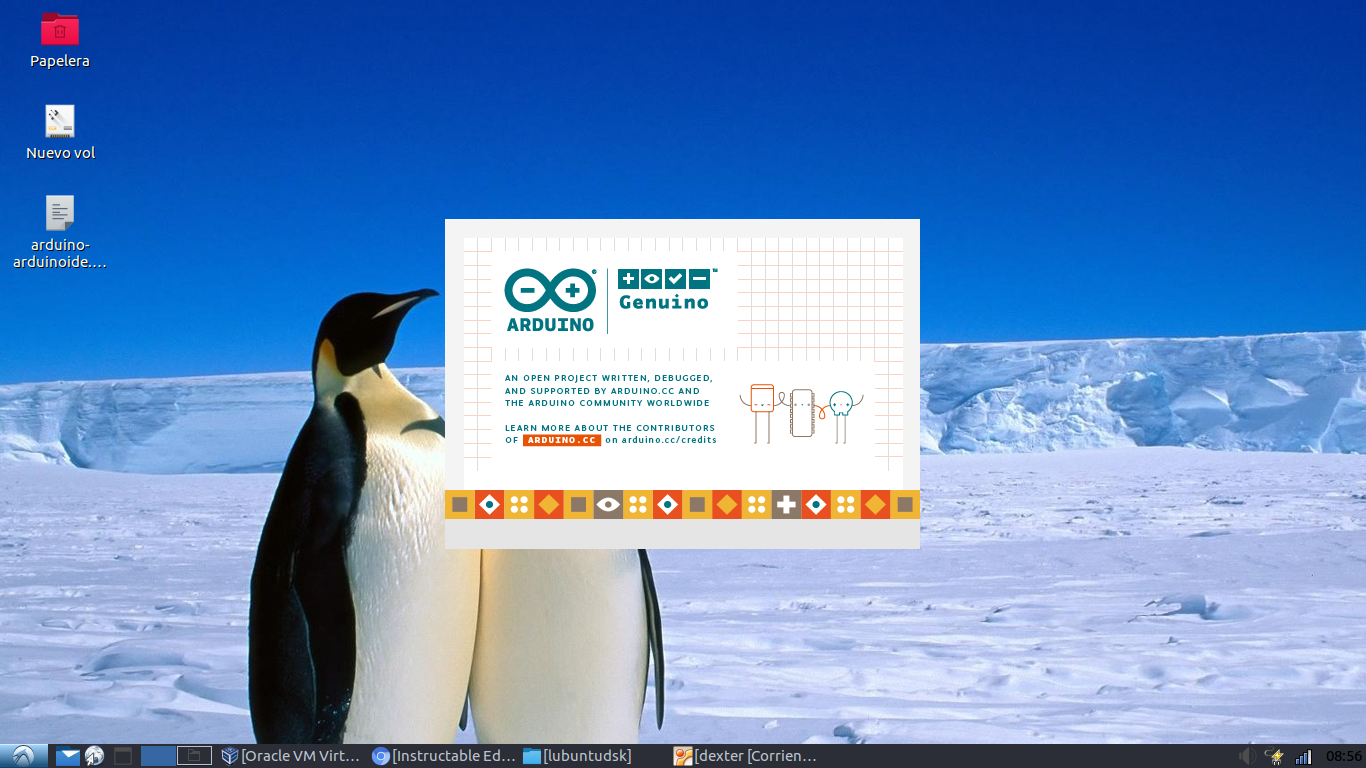Click the 08:56 clock

[1343, 756]
